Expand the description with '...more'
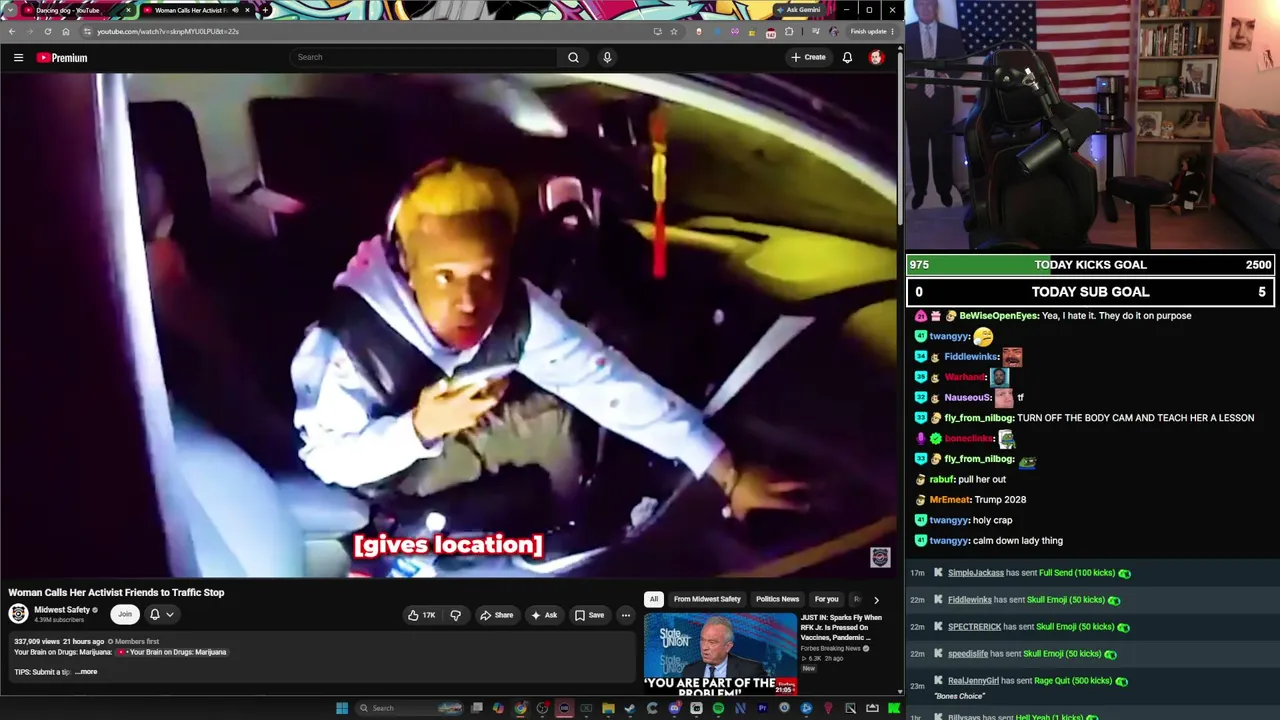 click(x=86, y=672)
